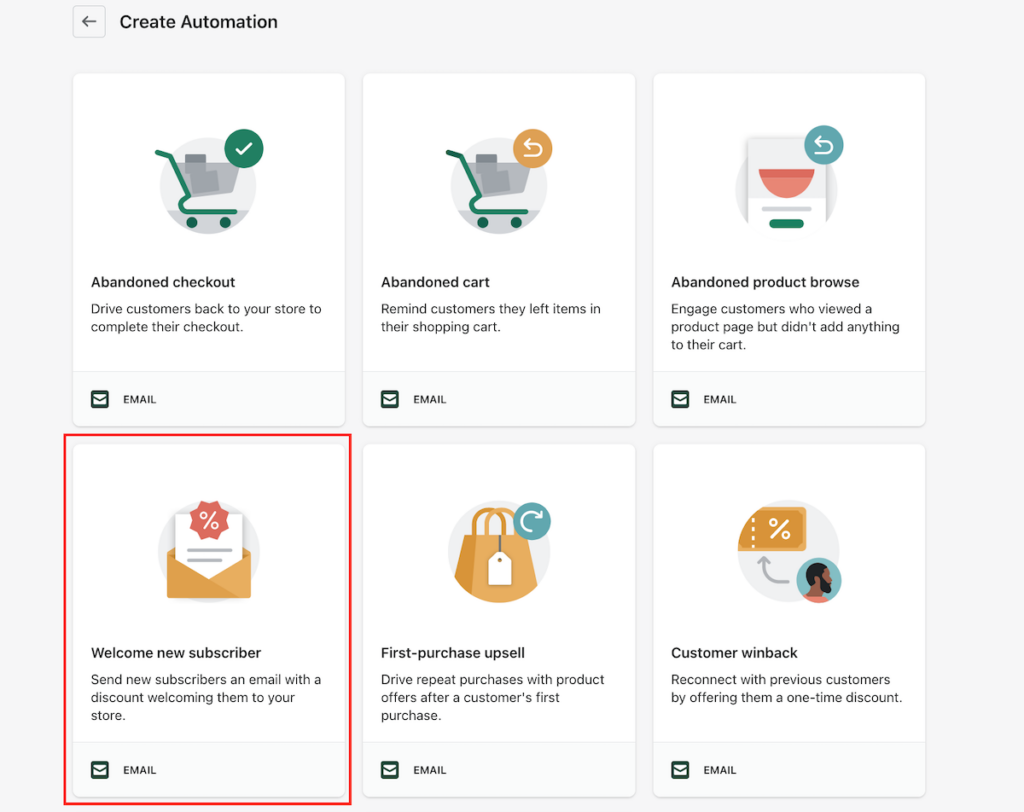Click 'Reconnect with previous customers' description

pos(786,689)
